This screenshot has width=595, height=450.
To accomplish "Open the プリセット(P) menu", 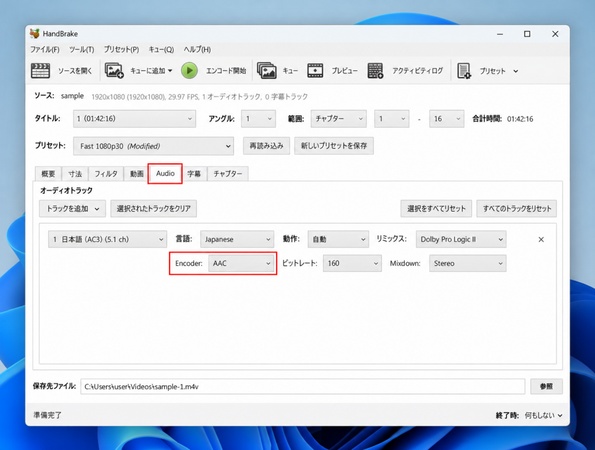I will click(x=121, y=50).
